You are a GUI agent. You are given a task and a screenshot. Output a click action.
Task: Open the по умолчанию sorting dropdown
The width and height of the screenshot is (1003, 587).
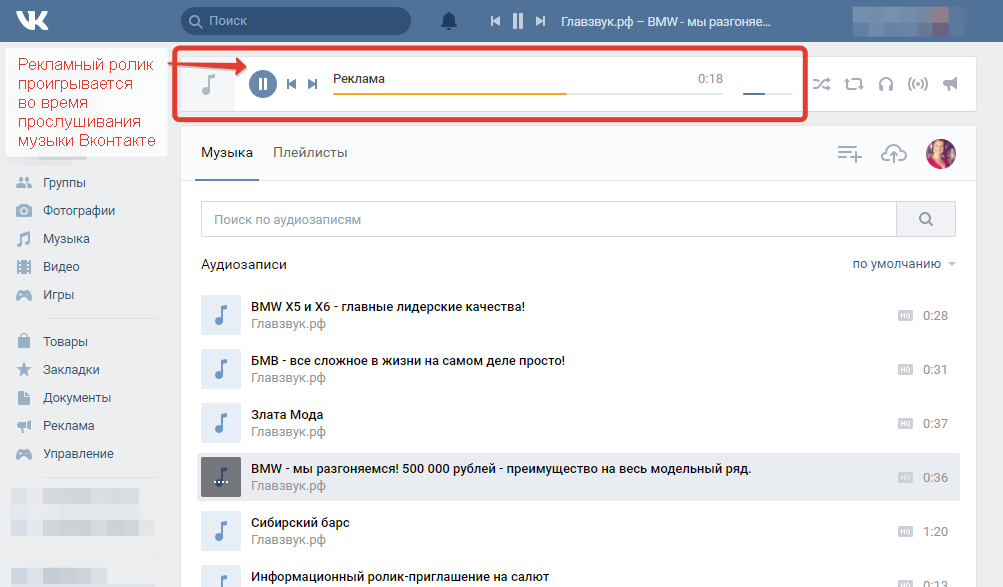tap(904, 264)
